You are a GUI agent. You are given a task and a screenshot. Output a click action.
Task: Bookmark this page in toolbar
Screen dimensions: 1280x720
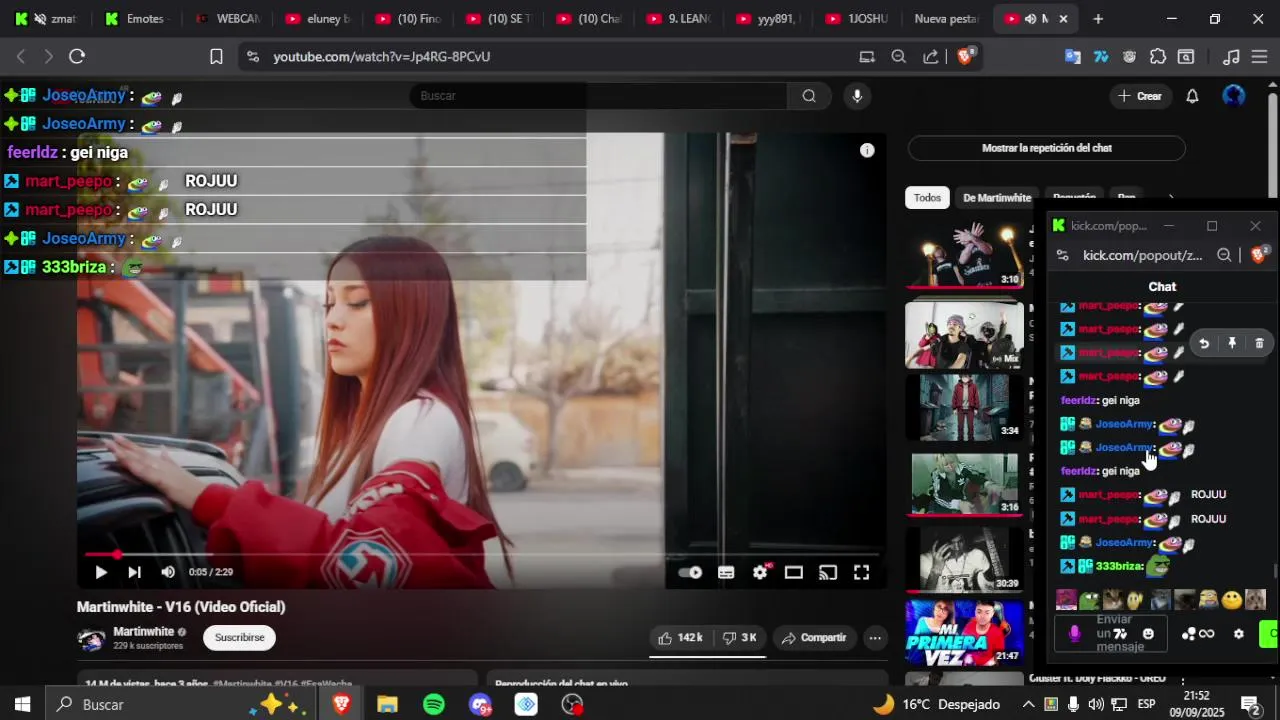tap(216, 57)
